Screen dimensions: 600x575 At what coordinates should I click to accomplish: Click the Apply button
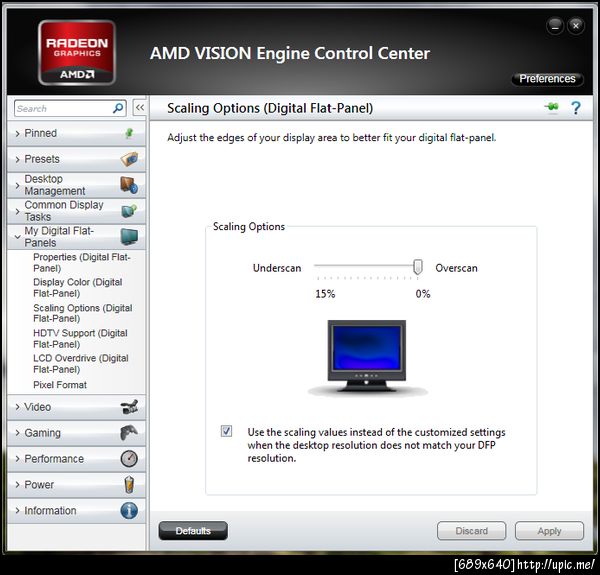click(x=549, y=531)
